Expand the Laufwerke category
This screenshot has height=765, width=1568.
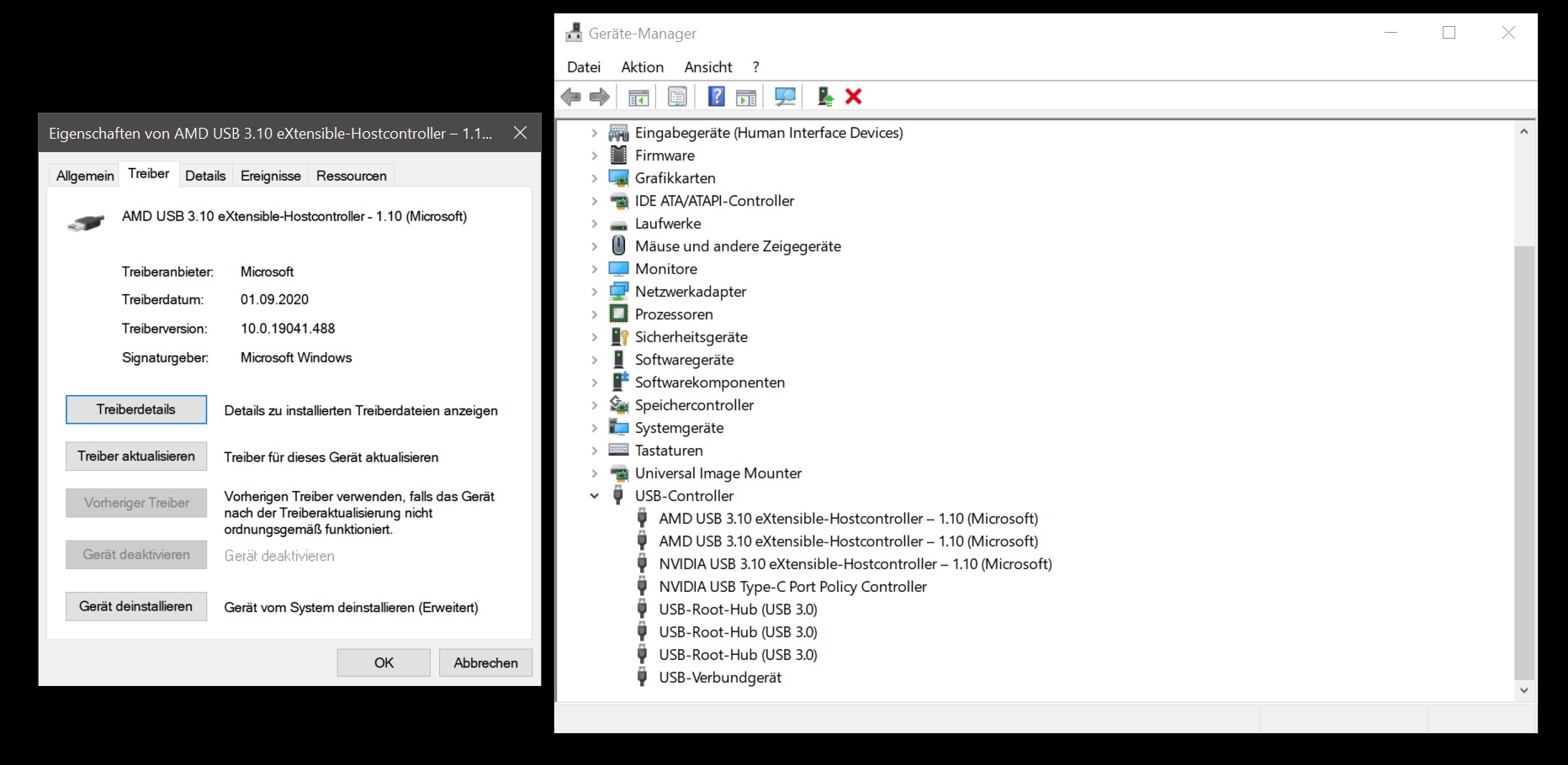(x=594, y=224)
